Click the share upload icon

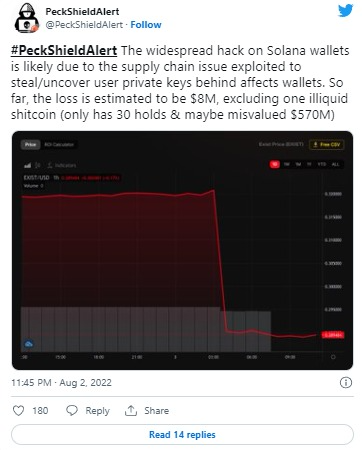click(x=131, y=410)
